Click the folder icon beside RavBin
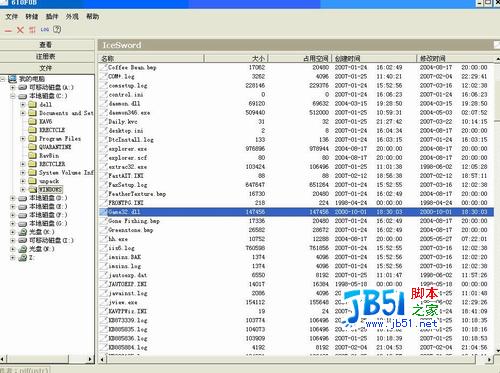This screenshot has height=373, width=500. point(32,155)
